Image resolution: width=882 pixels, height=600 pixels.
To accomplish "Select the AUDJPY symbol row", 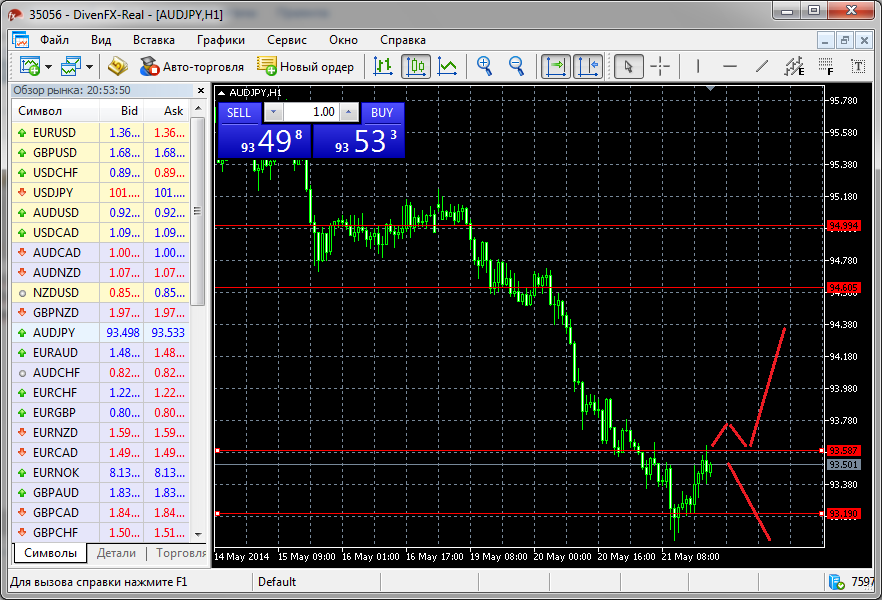I will 101,333.
